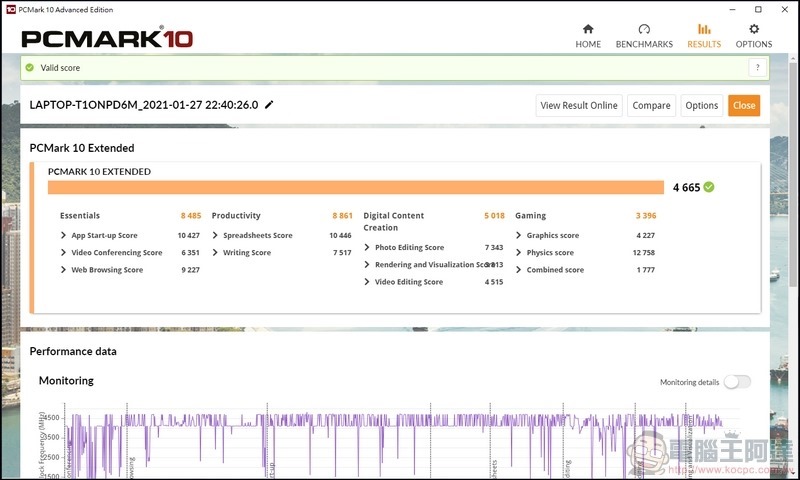The width and height of the screenshot is (800, 480).
Task: Open help with the question mark button
Action: click(x=758, y=67)
